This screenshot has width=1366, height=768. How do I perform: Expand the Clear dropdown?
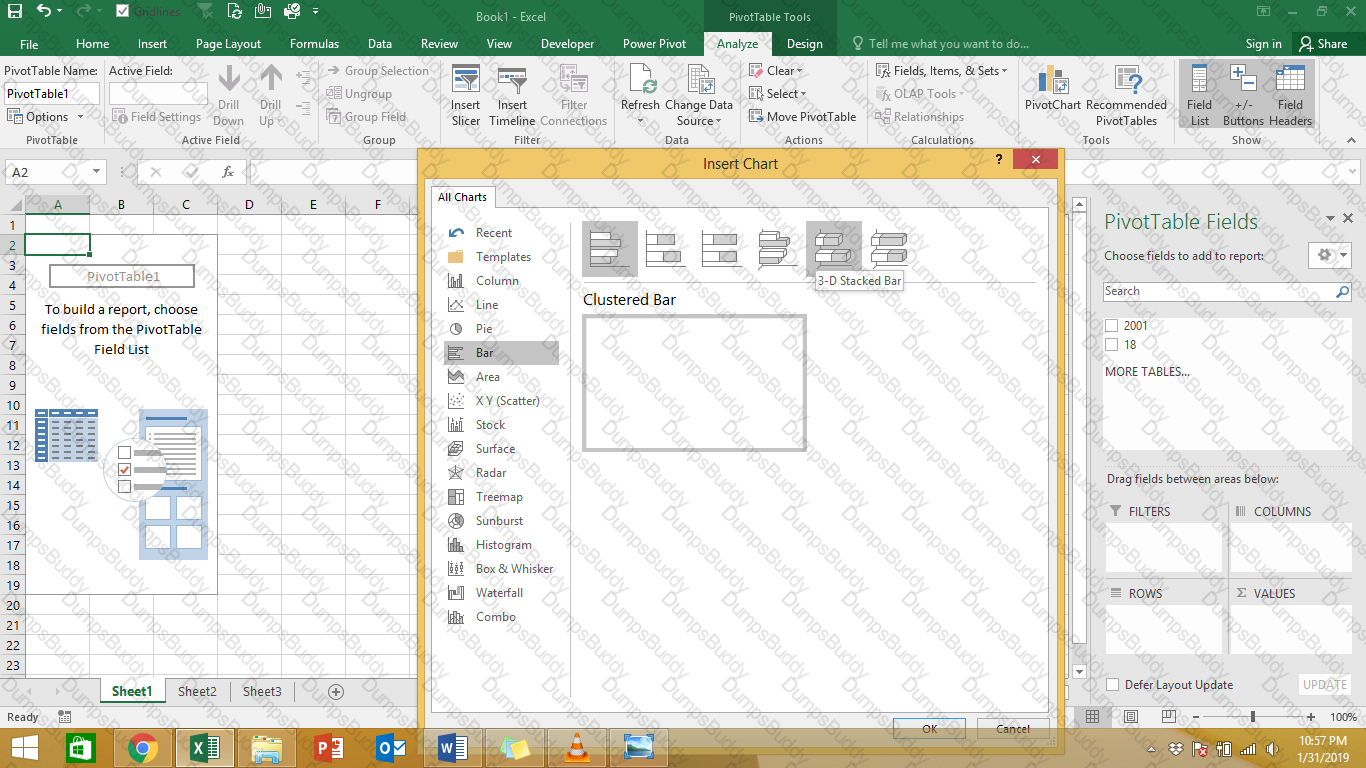776,71
